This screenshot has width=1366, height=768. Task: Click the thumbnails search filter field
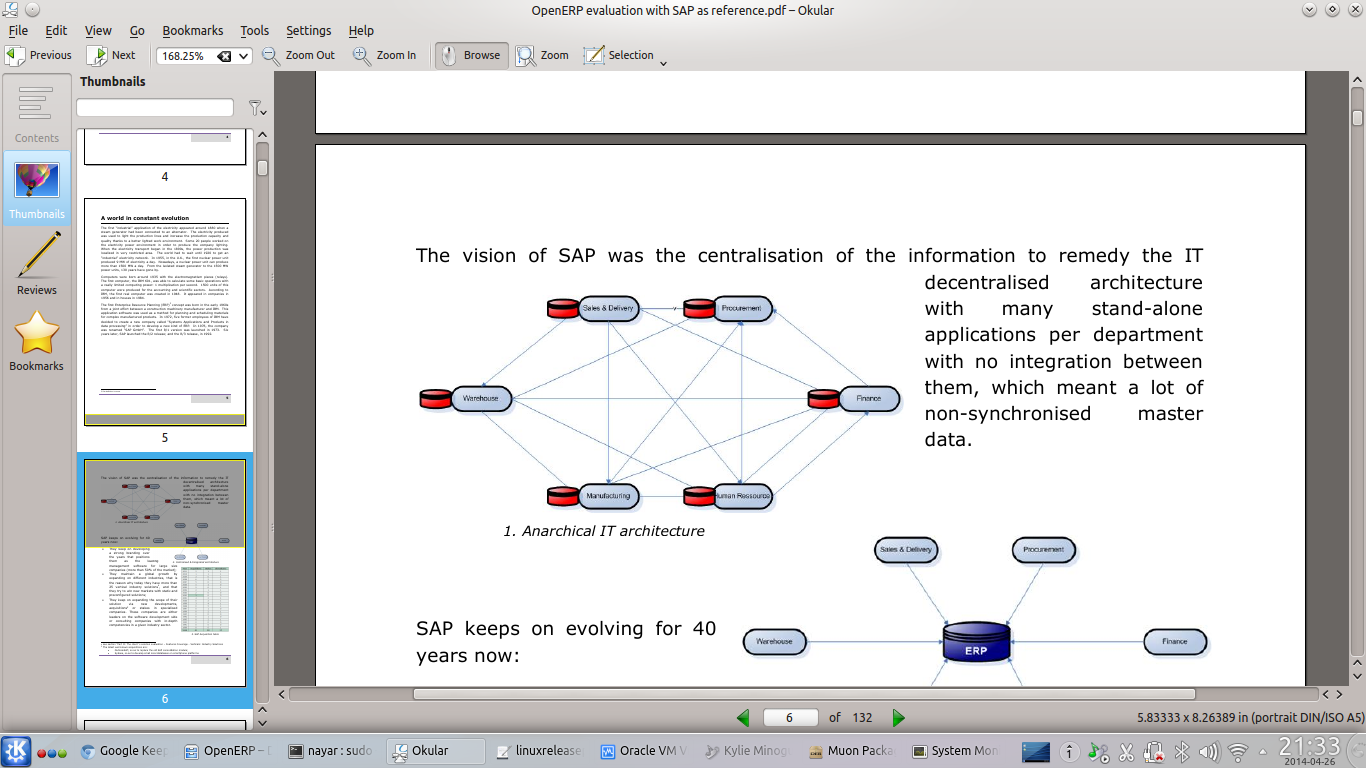(155, 107)
